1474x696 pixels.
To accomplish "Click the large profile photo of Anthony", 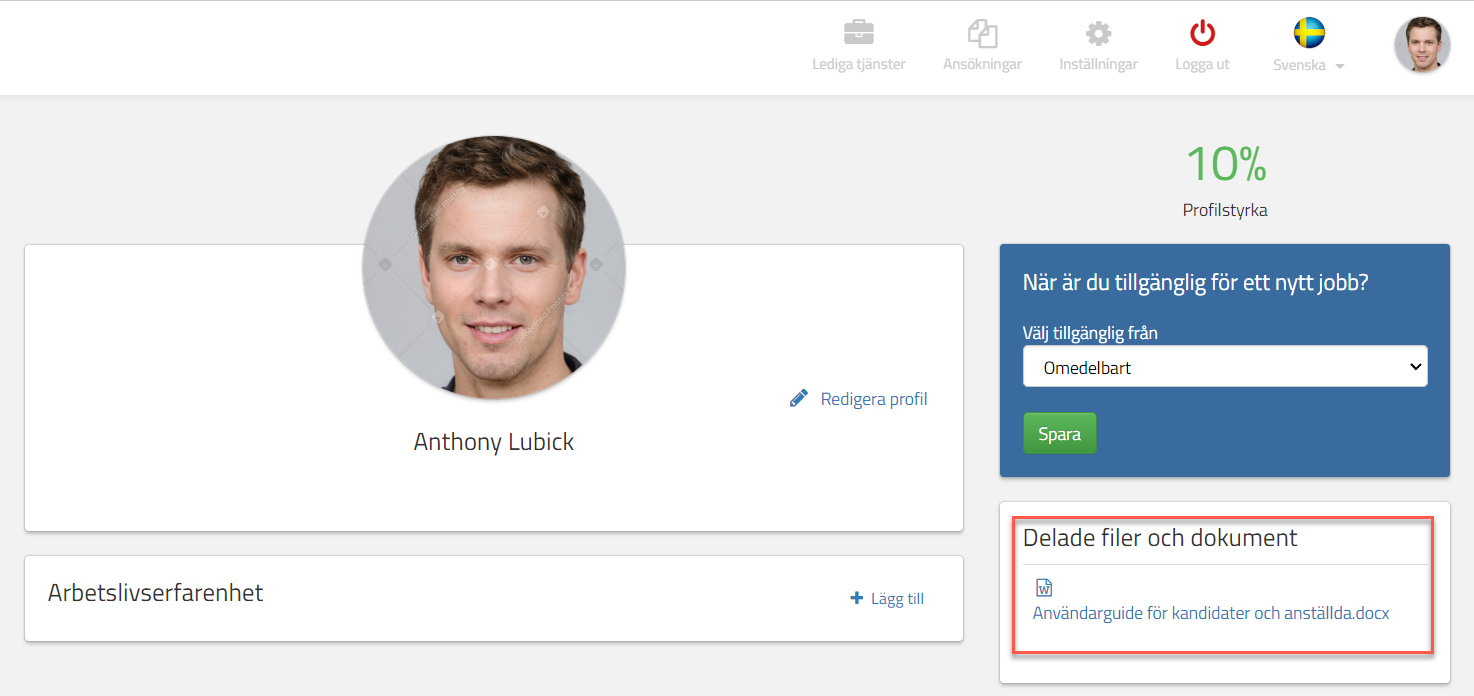I will tap(494, 267).
